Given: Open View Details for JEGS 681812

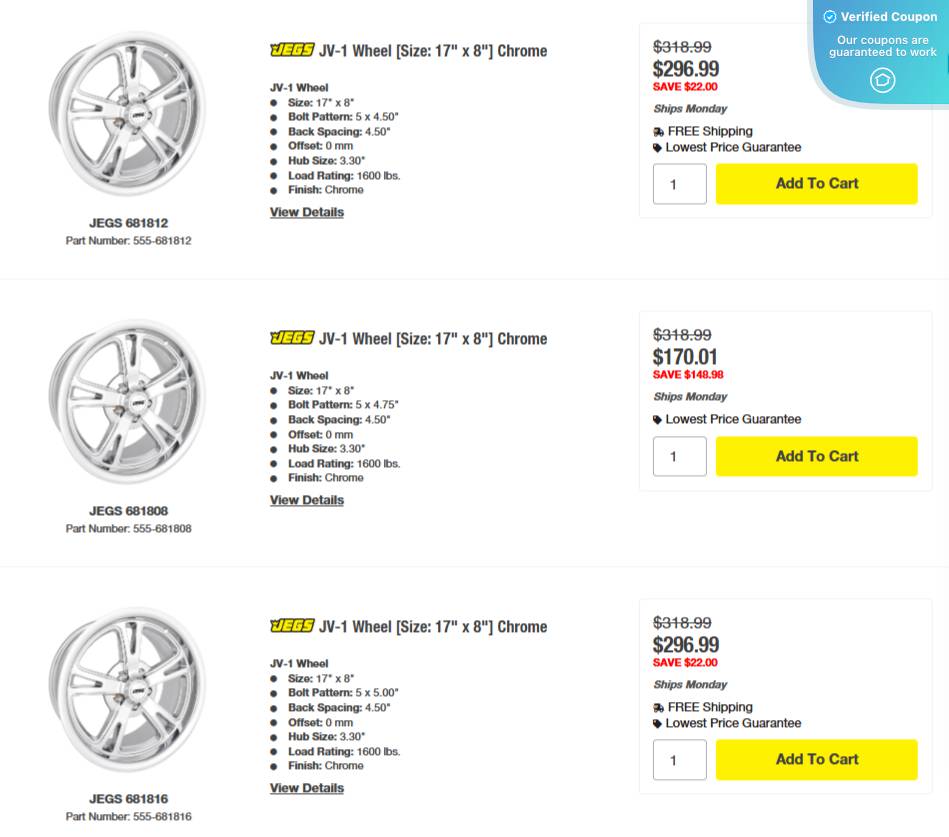Looking at the screenshot, I should tap(306, 212).
